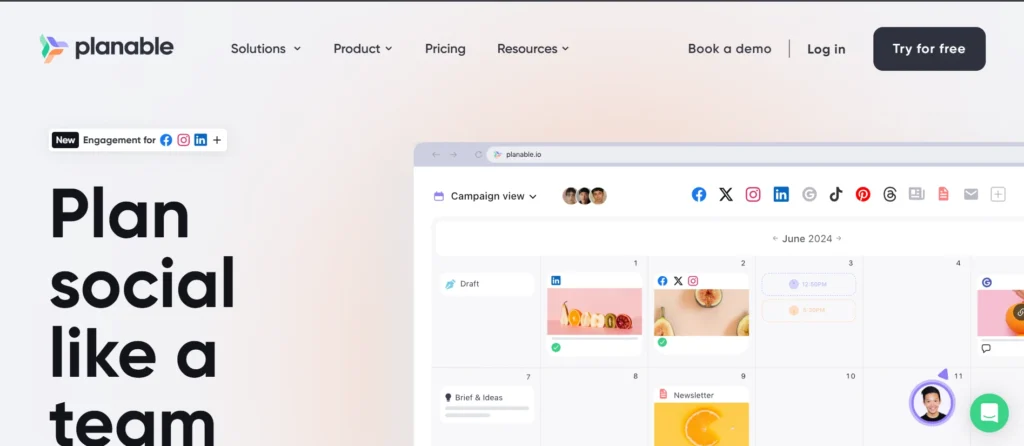Go to next month arrow after June 2024

pos(839,238)
